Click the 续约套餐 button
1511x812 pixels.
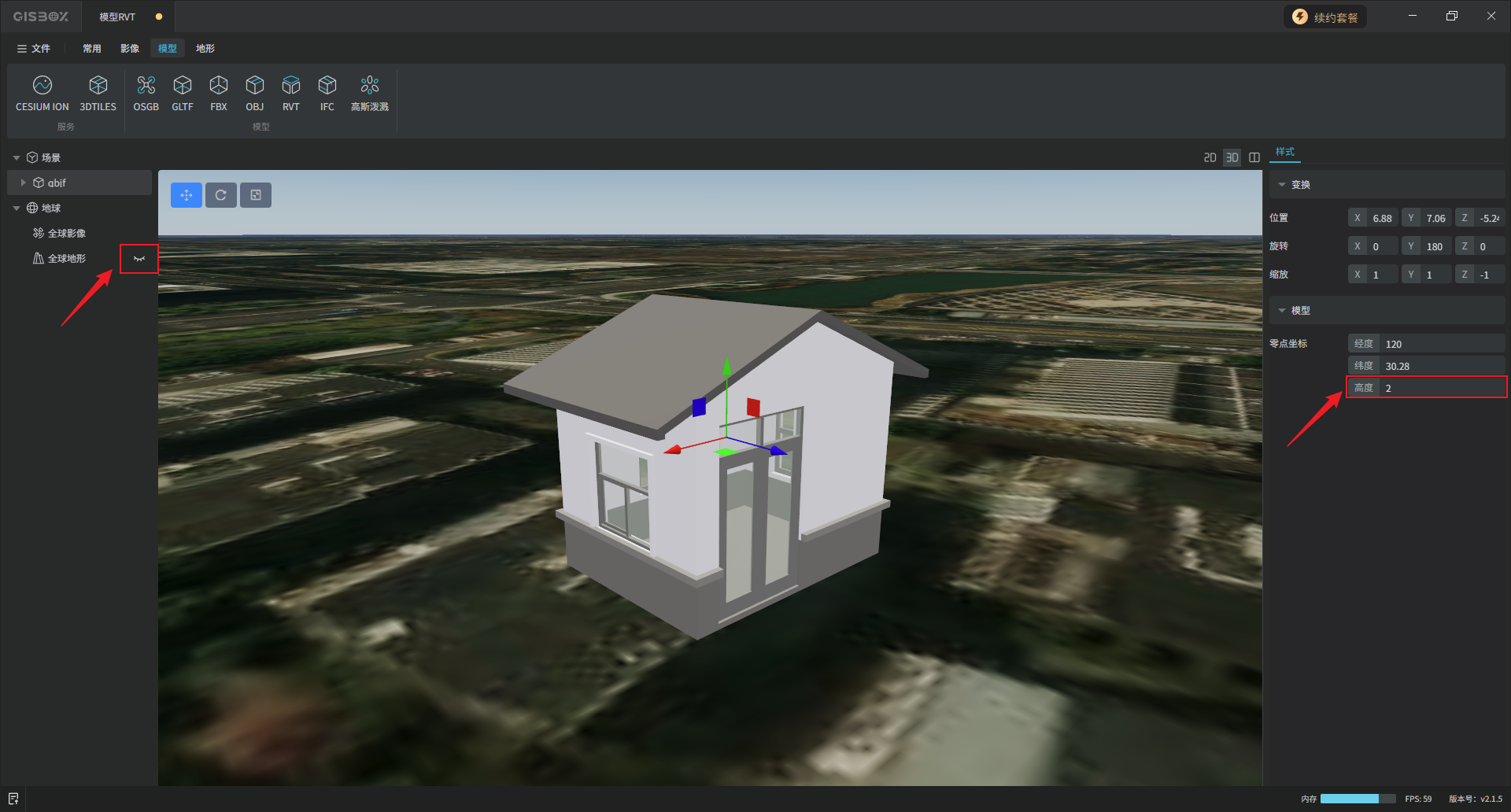click(1325, 17)
